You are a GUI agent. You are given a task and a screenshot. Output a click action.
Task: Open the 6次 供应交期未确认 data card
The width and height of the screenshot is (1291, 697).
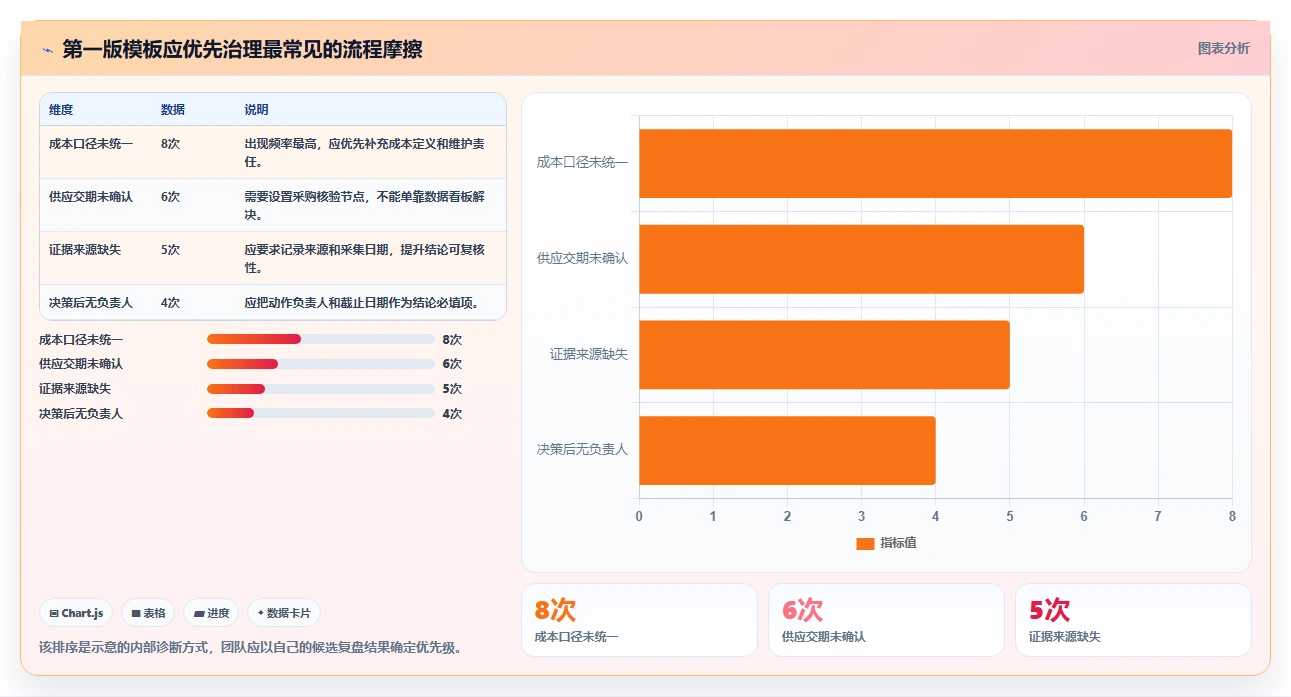click(886, 620)
